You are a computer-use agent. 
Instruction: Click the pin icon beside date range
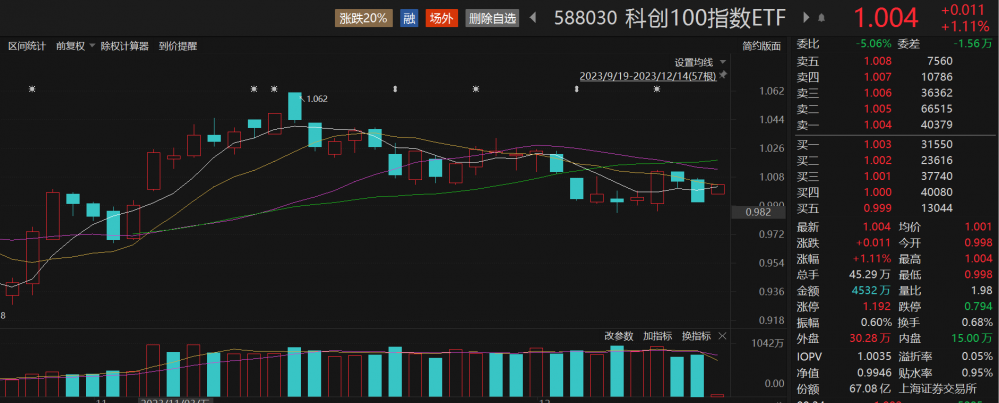(724, 76)
